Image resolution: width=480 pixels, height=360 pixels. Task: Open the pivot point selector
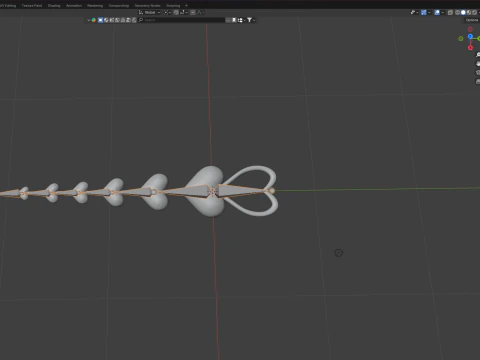click(167, 12)
